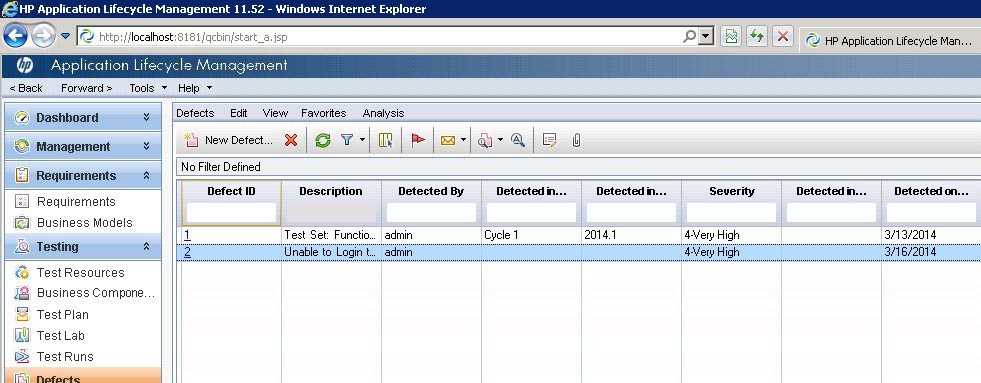981x383 pixels.
Task: Select the '2014.1' cell
Action: [x=631, y=235]
